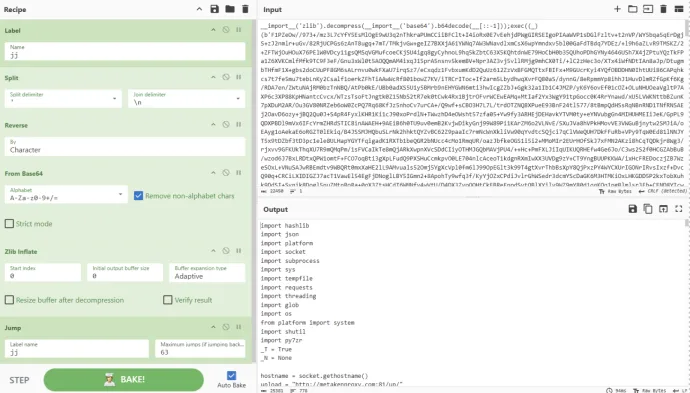Collapse the Split operation arguments

point(213,77)
